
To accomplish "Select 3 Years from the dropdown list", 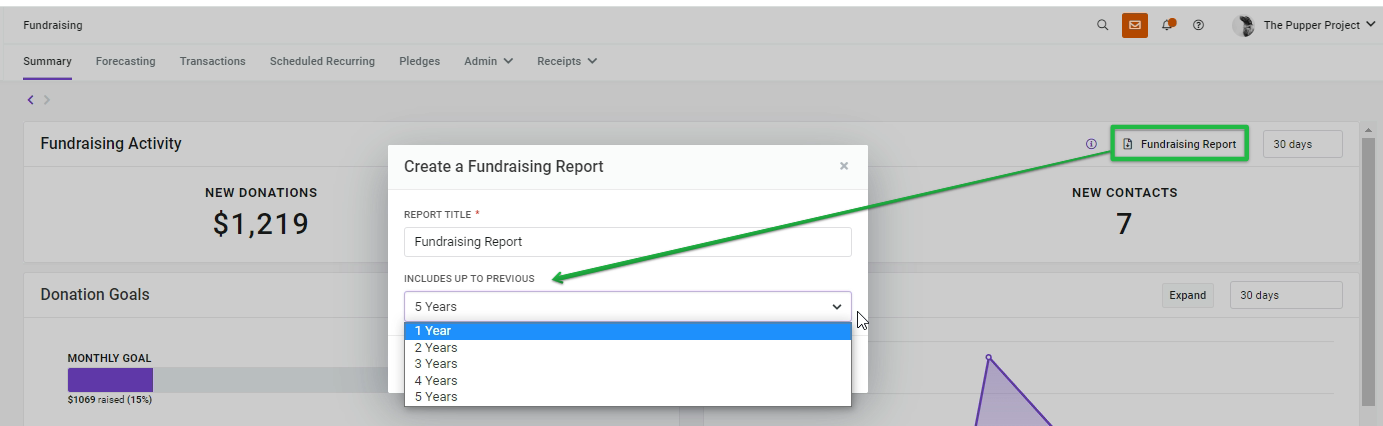I will click(628, 364).
